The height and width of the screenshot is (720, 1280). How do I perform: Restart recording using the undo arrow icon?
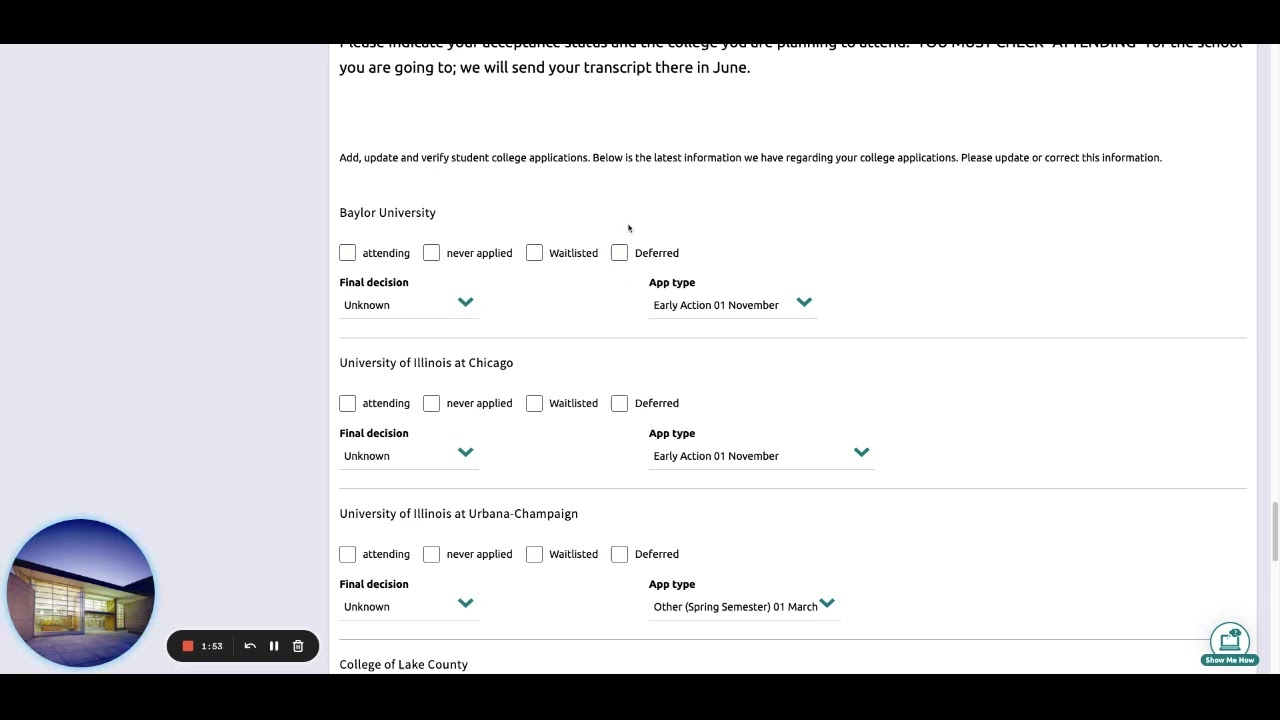click(x=250, y=646)
